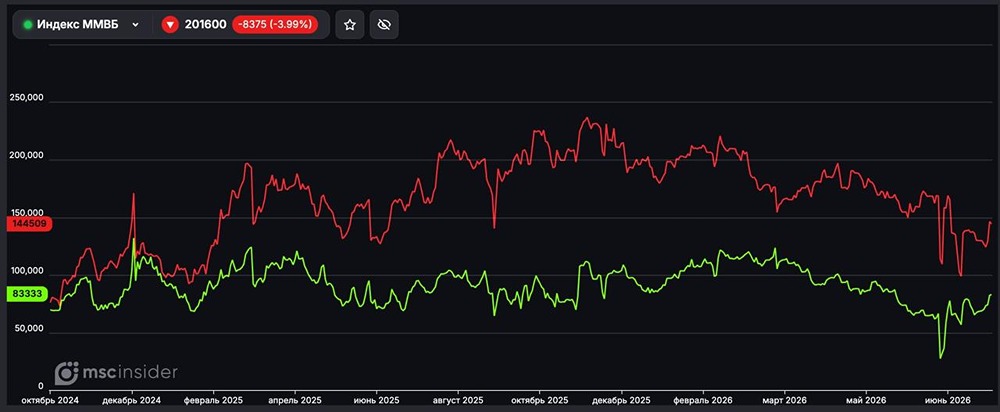Click the 250,000 axis label
Image resolution: width=1000 pixels, height=412 pixels.
point(27,98)
